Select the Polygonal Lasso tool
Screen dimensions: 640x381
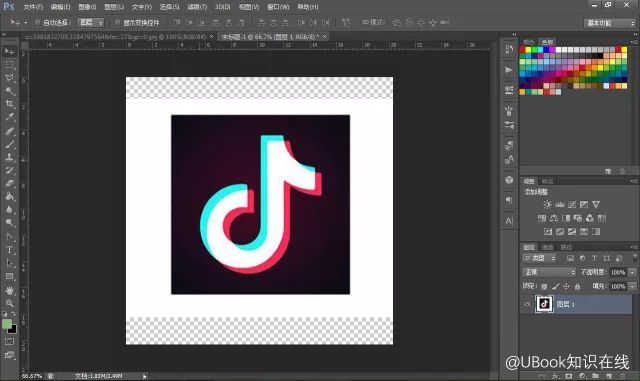tap(9, 78)
